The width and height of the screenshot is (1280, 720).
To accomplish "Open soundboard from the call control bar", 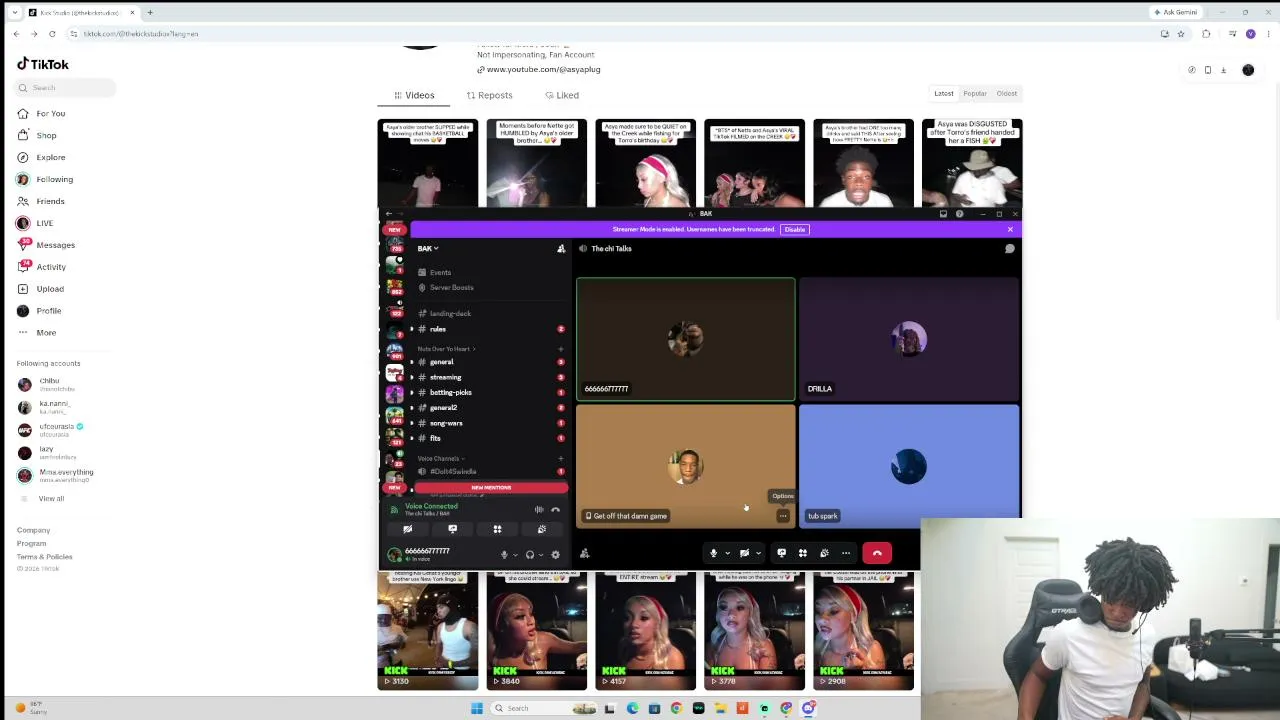I will pos(824,553).
